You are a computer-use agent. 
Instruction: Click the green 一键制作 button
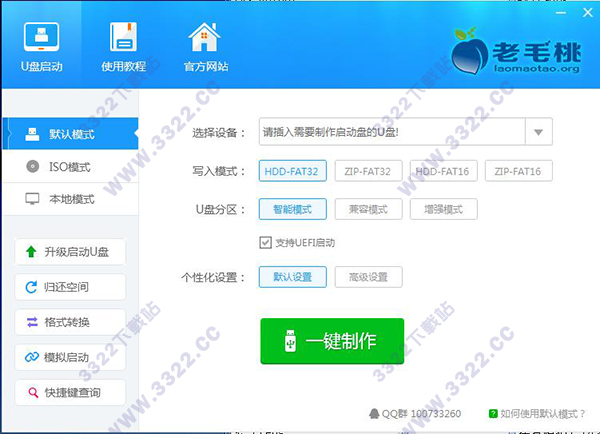(x=332, y=341)
